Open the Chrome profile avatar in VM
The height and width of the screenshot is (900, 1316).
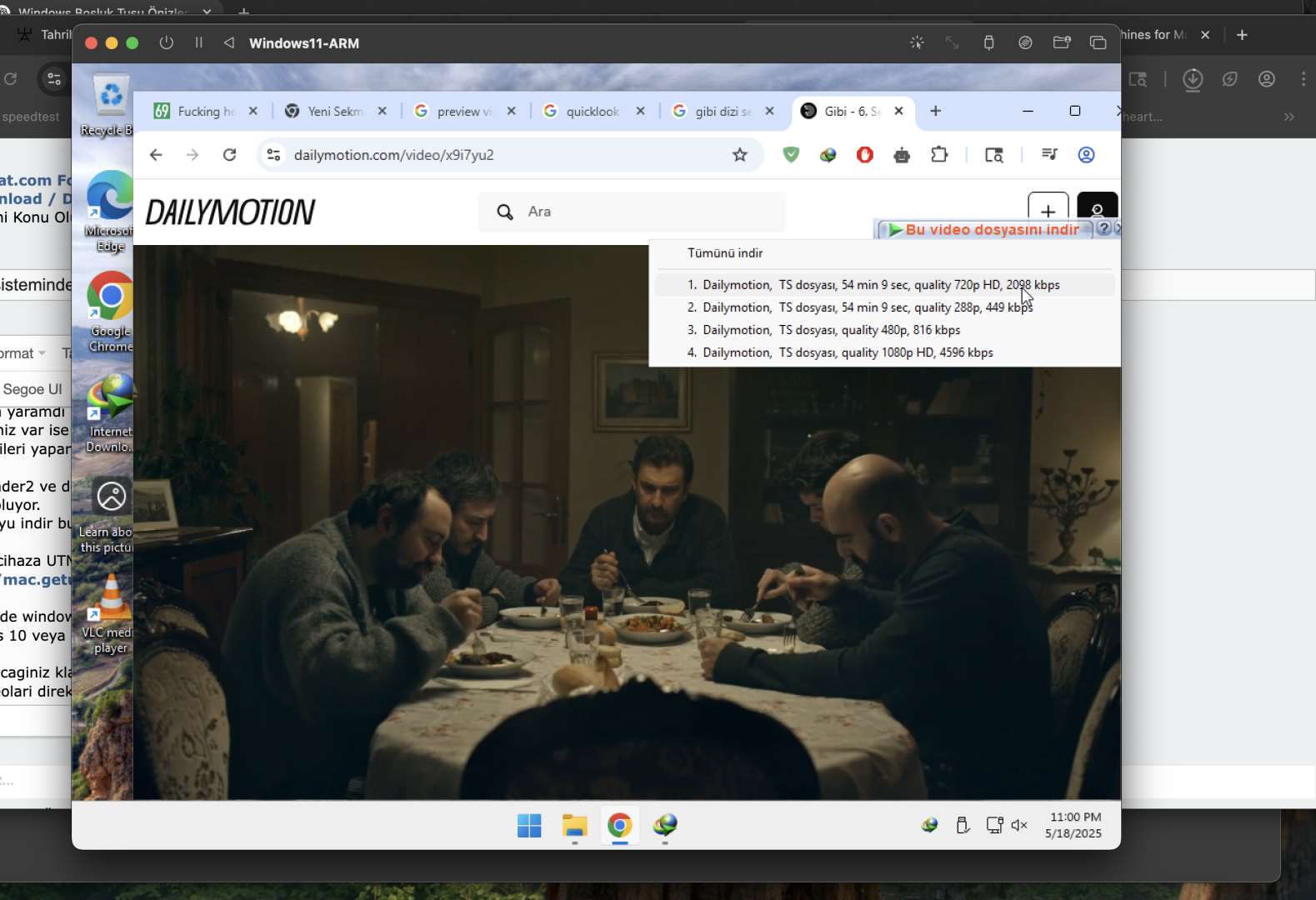point(1086,155)
